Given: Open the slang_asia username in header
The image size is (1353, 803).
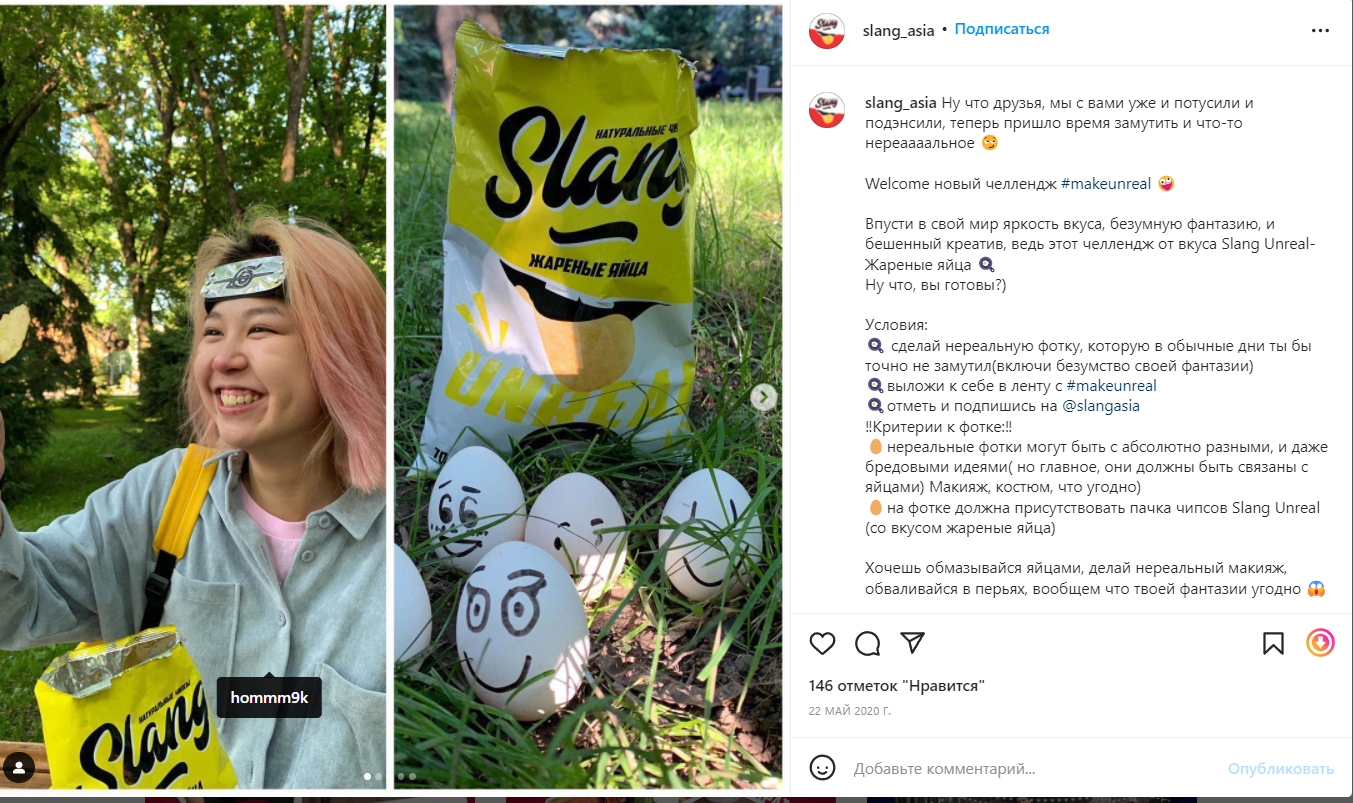Looking at the screenshot, I should (x=898, y=30).
